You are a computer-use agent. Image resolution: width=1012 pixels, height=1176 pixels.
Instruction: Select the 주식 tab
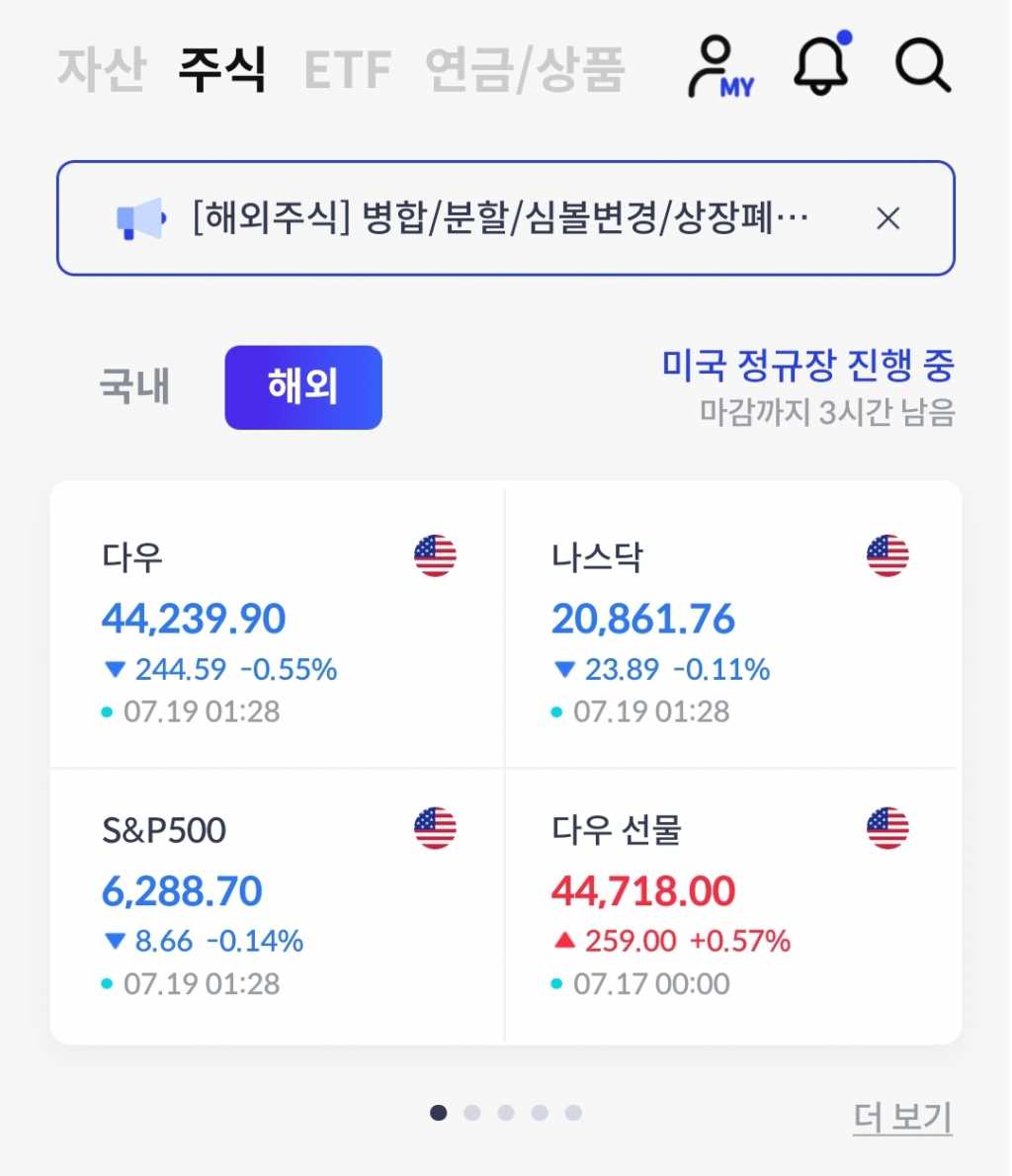pyautogui.click(x=222, y=69)
